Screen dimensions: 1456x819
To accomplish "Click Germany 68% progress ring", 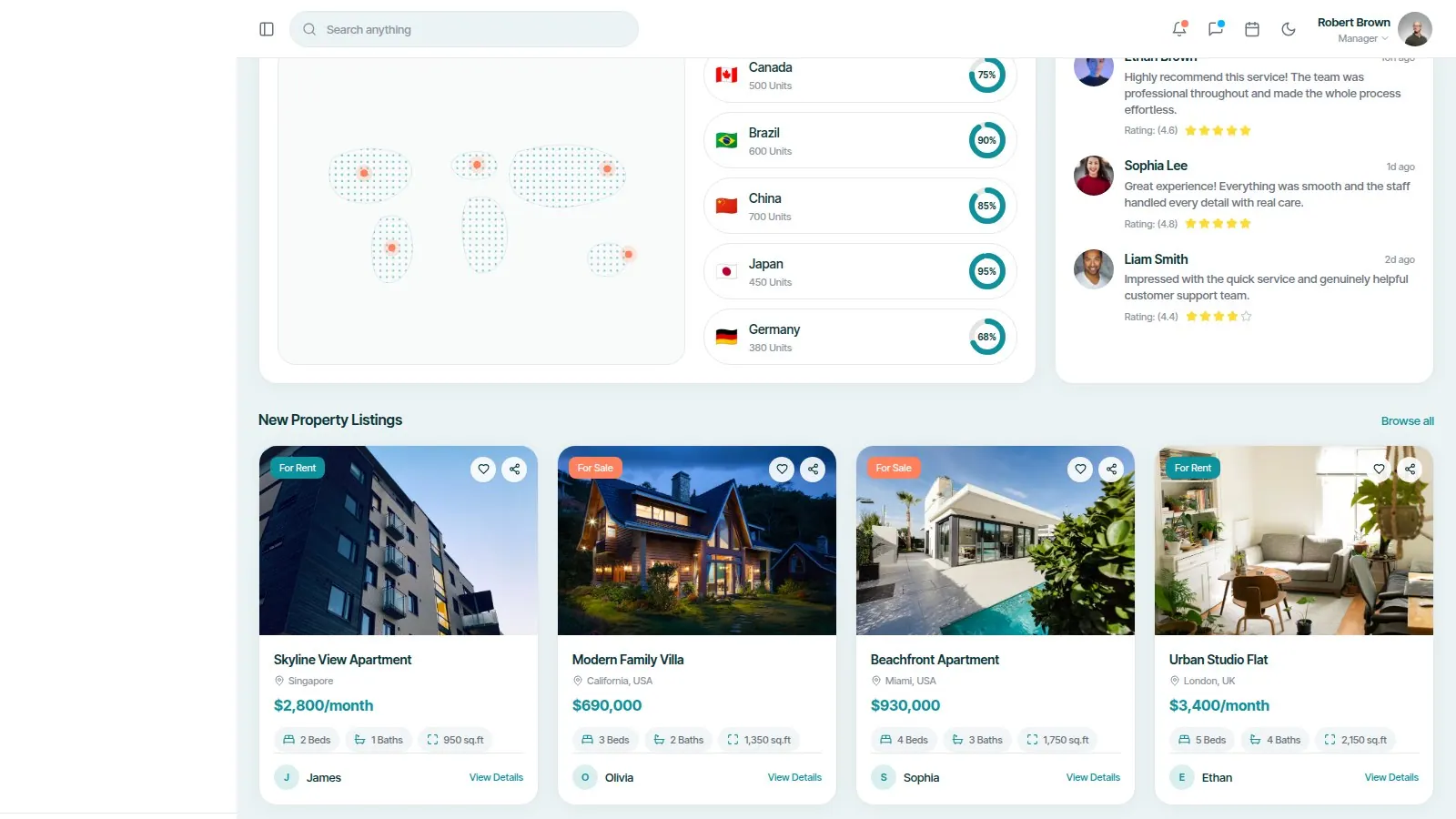I will (986, 337).
